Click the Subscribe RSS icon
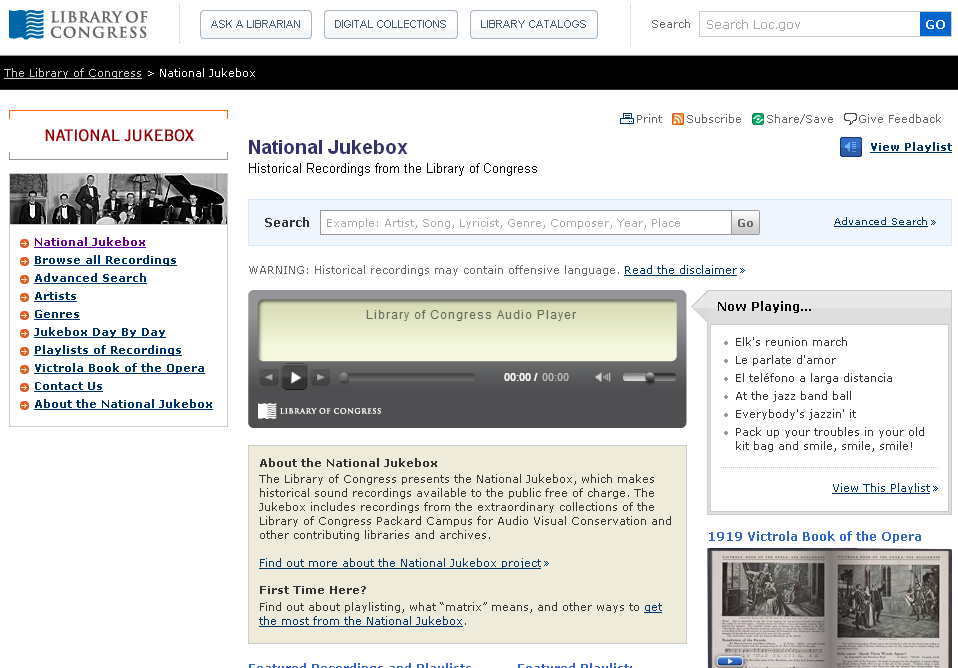 (x=678, y=119)
